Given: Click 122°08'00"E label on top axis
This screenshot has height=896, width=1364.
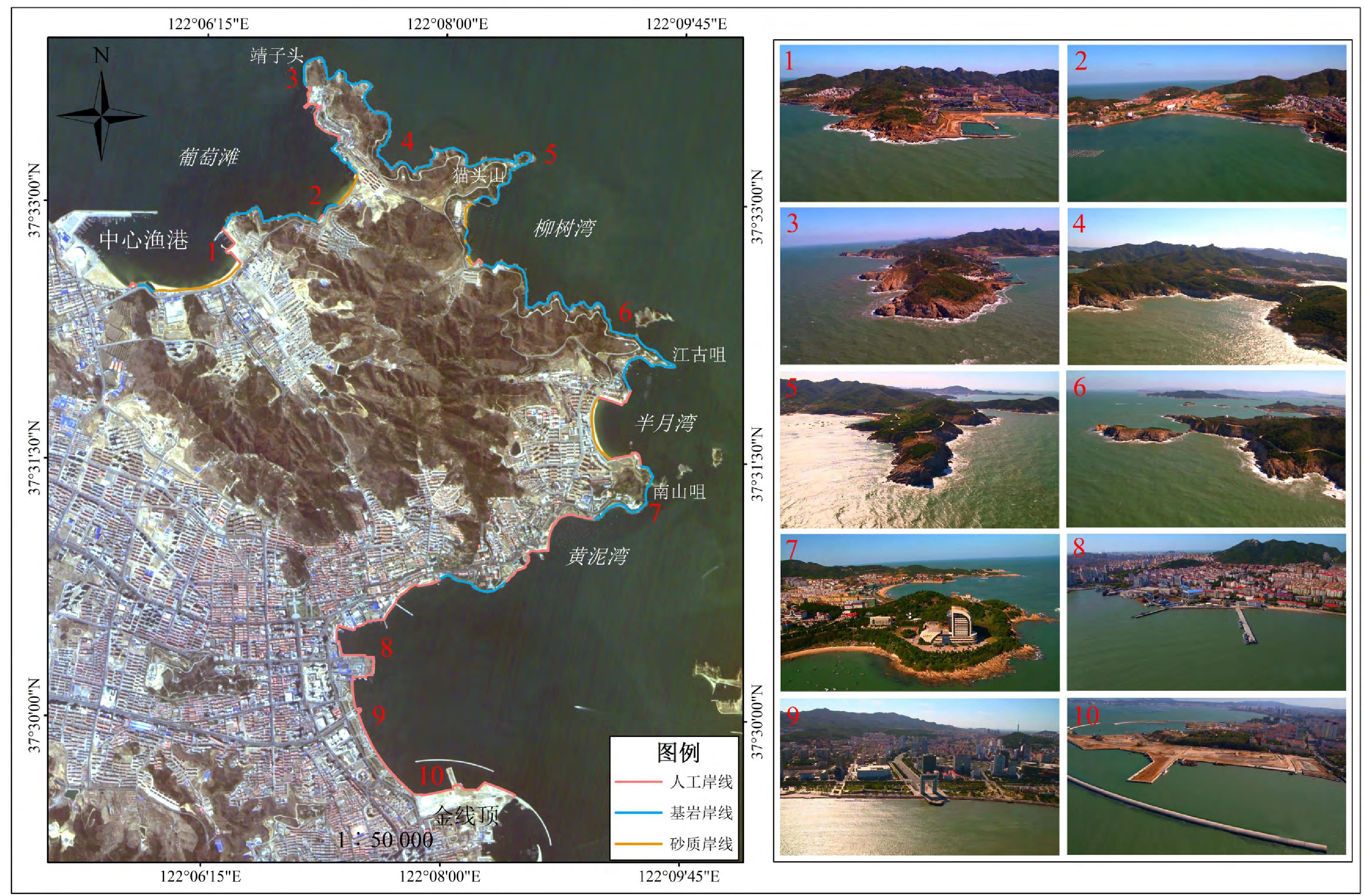Looking at the screenshot, I should point(448,23).
